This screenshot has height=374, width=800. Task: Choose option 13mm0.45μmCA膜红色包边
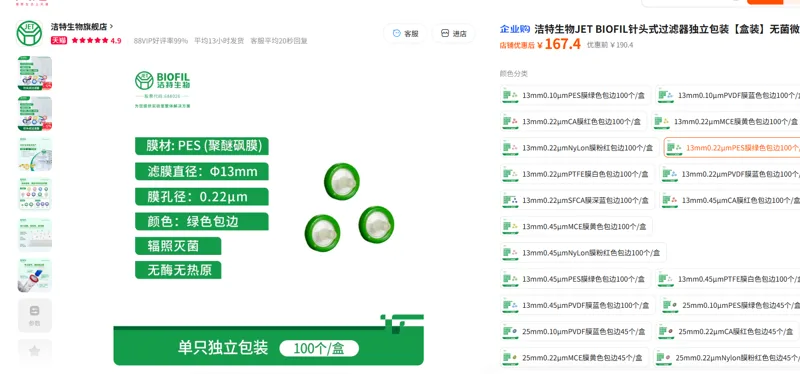pyautogui.click(x=730, y=200)
